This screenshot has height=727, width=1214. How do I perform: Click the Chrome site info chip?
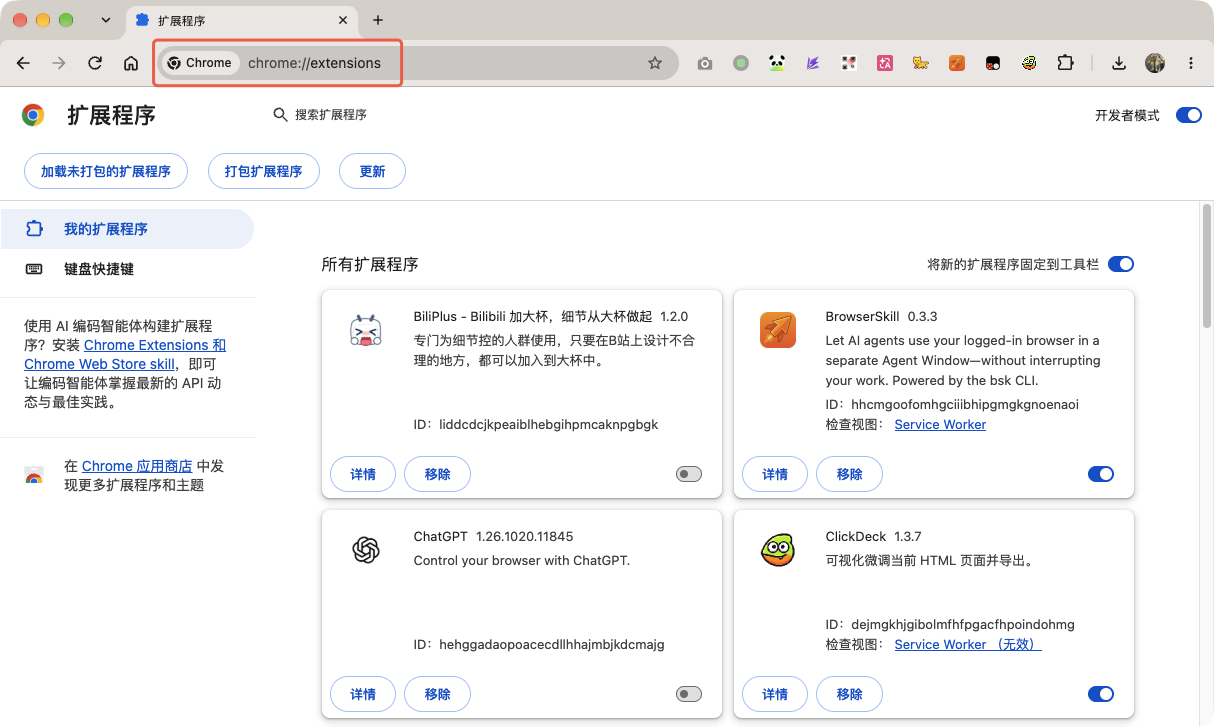pyautogui.click(x=200, y=63)
